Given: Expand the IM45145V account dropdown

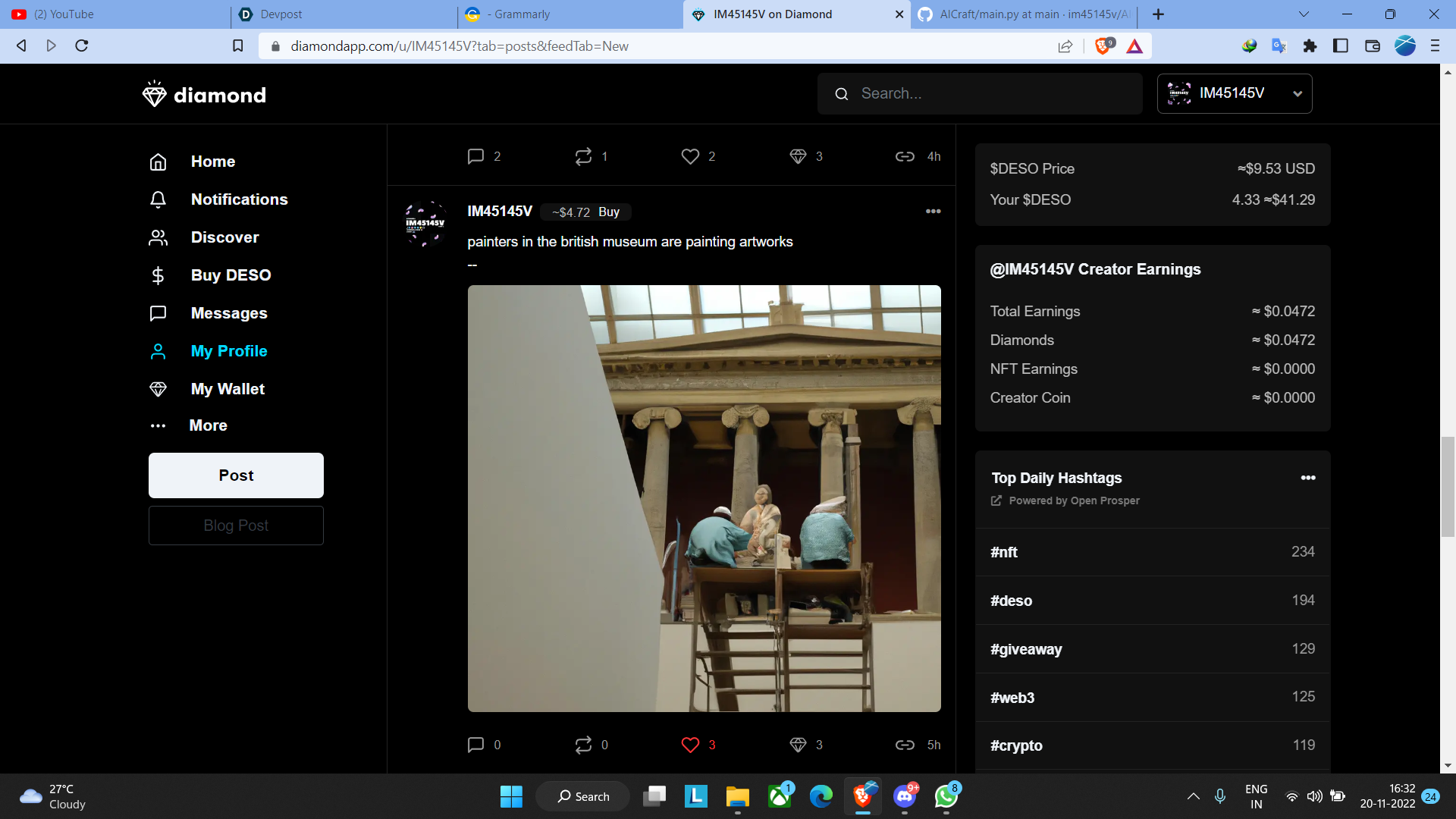Looking at the screenshot, I should (x=1297, y=94).
